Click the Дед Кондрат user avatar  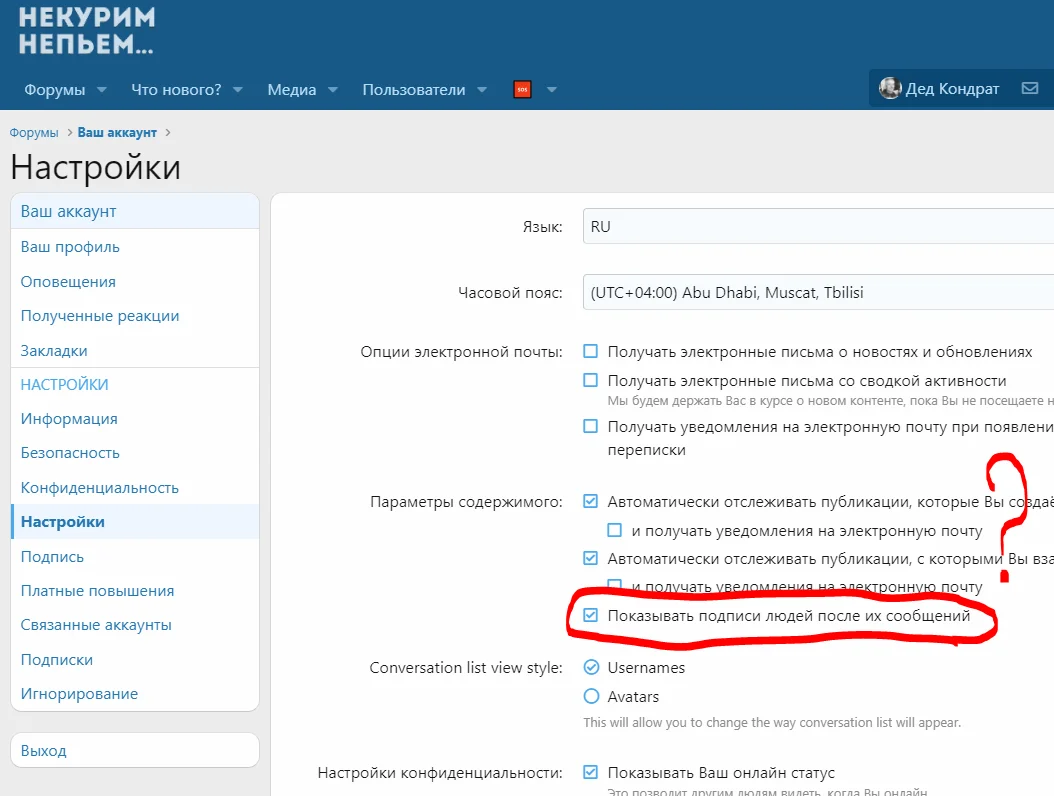(x=890, y=88)
